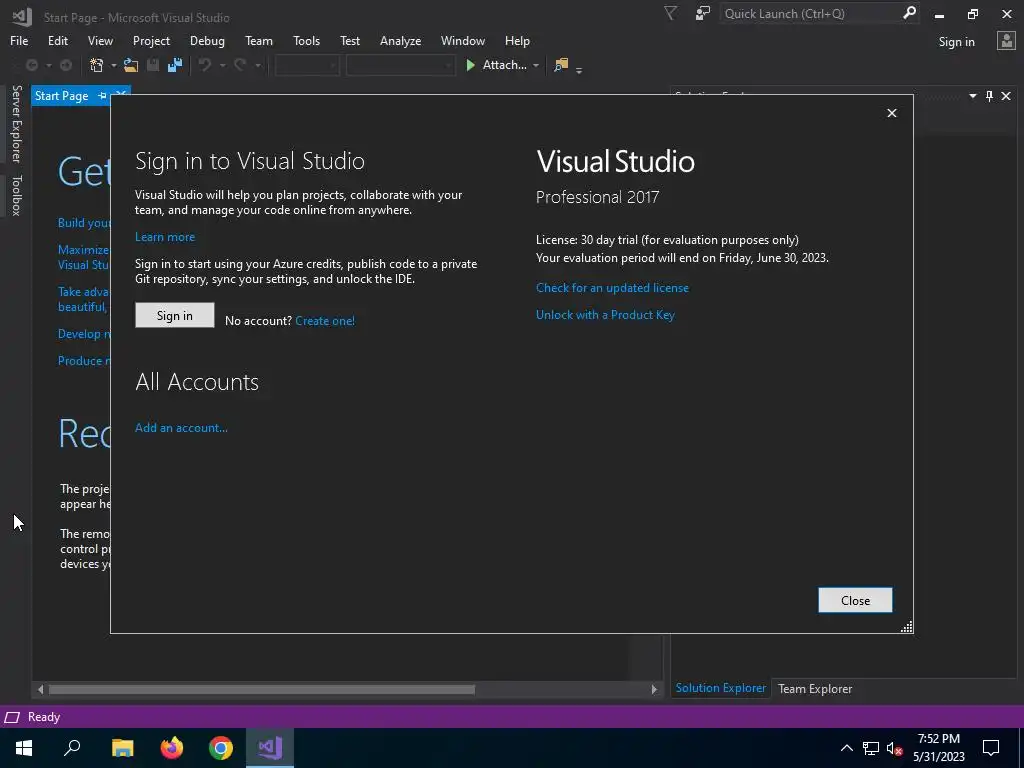Open Solution Explorer window position dropdown
This screenshot has width=1024, height=768.
(x=972, y=96)
